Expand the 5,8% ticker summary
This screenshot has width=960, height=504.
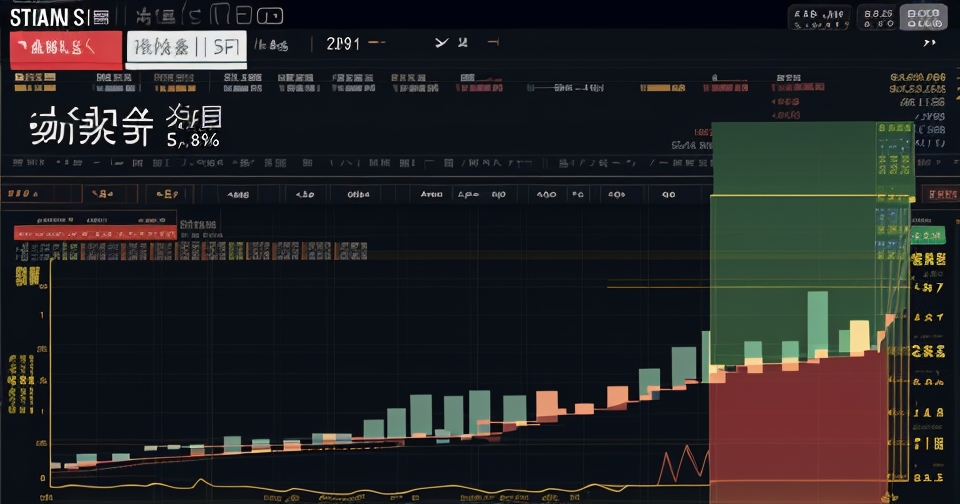click(192, 140)
